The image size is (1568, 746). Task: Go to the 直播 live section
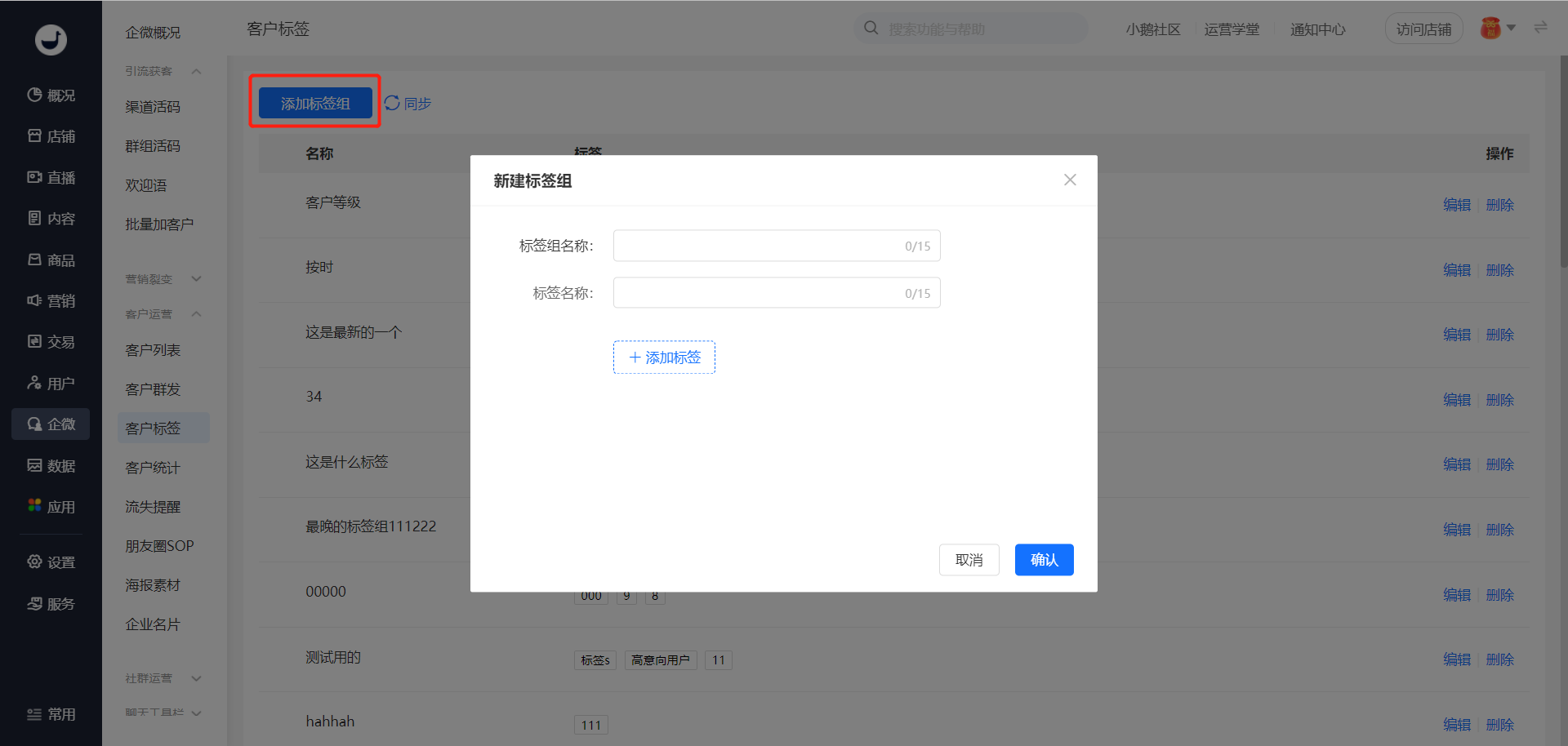click(x=51, y=177)
